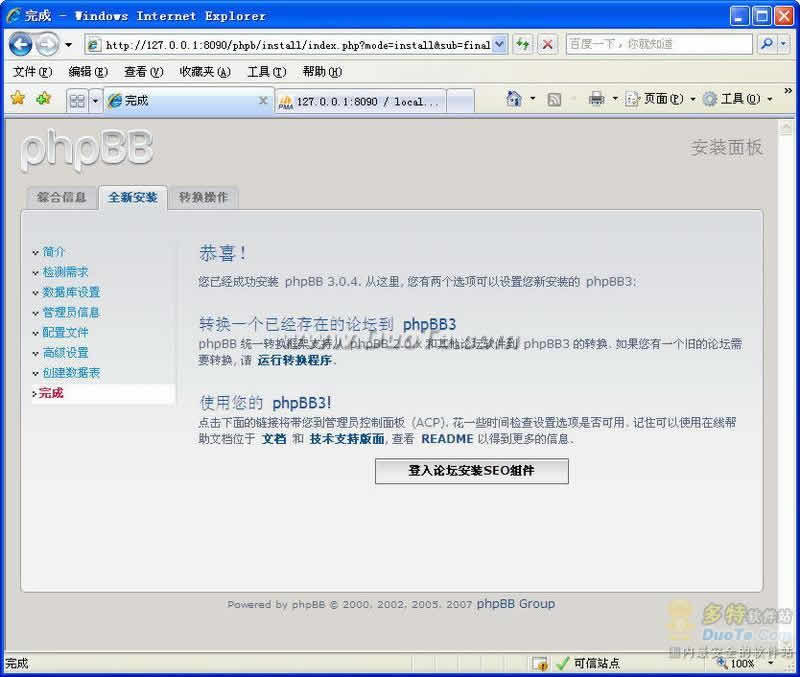Click the browser Back arrow button
This screenshot has width=800, height=677.
[21, 45]
